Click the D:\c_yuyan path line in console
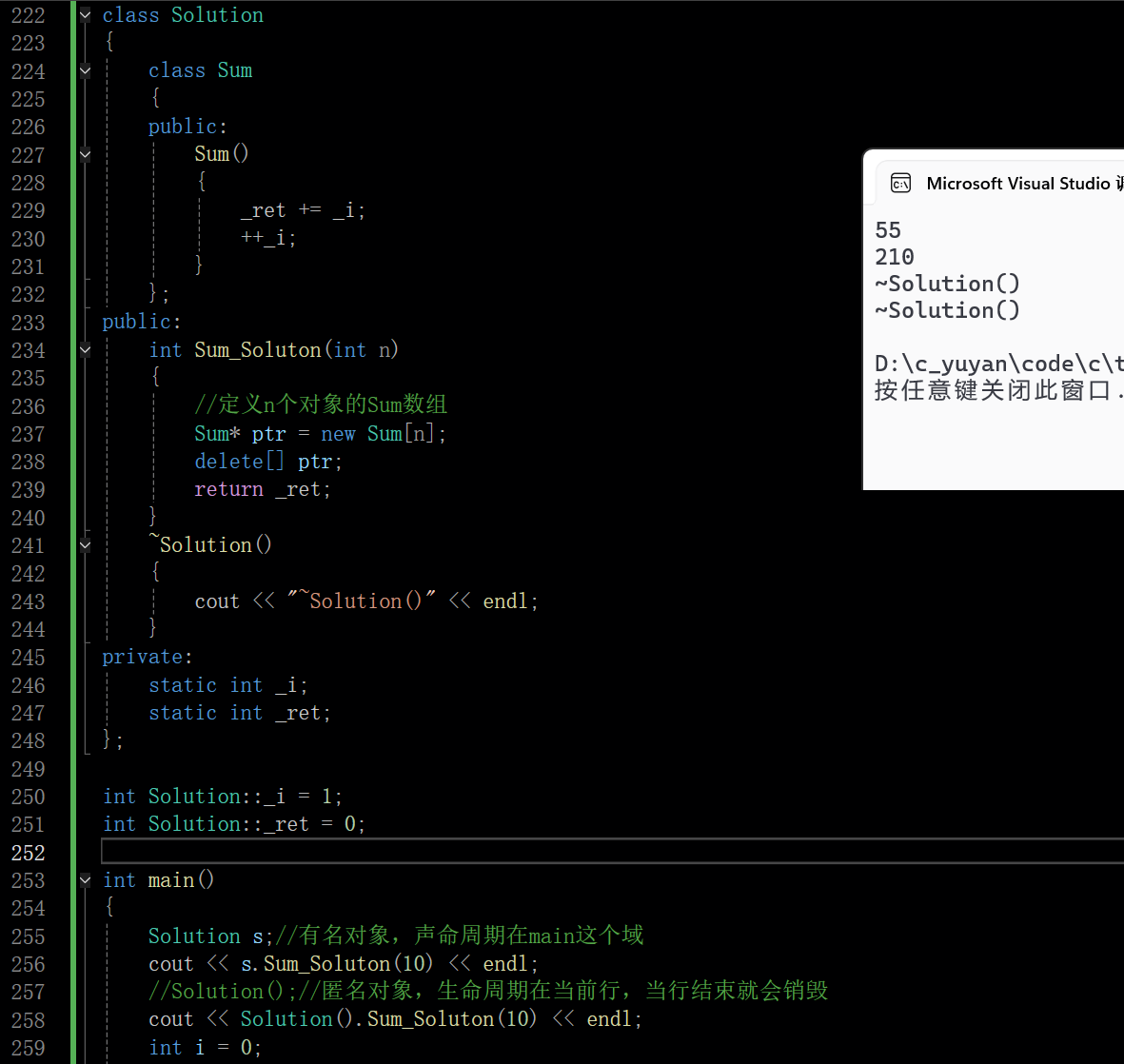The image size is (1124, 1064). pyautogui.click(x=998, y=364)
